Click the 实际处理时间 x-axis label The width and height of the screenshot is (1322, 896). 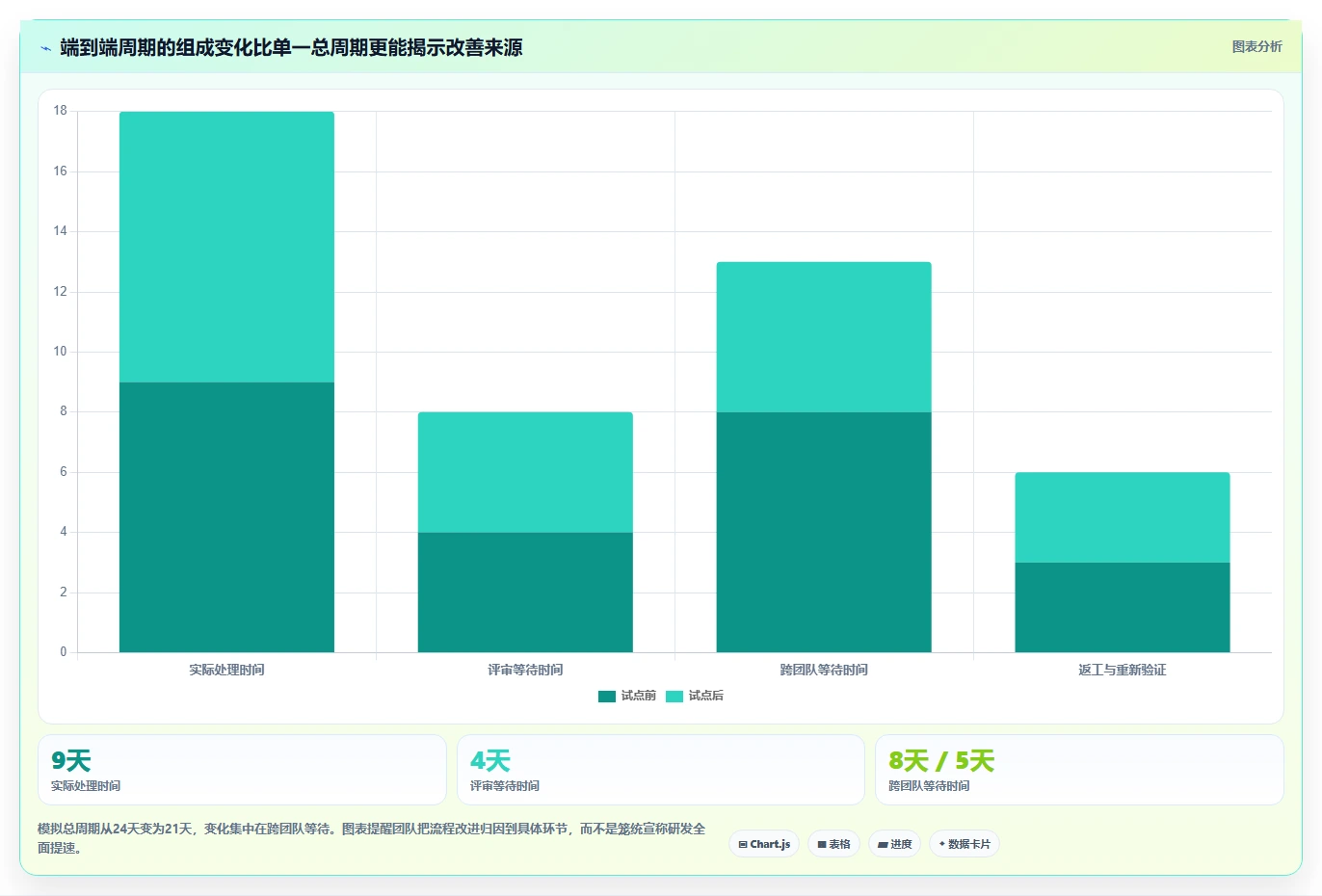(x=226, y=670)
